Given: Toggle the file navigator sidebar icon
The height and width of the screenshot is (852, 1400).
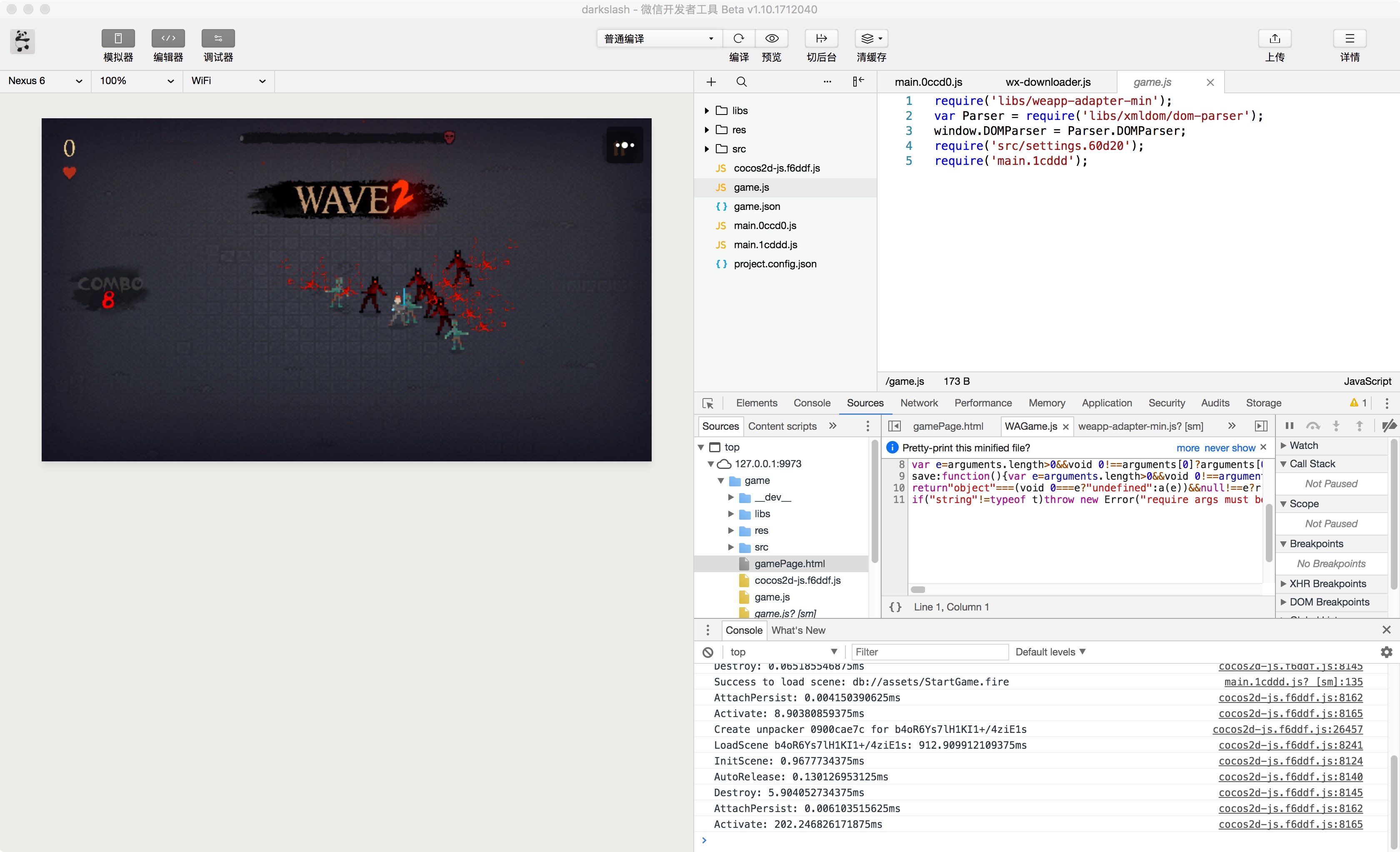Looking at the screenshot, I should coord(894,426).
